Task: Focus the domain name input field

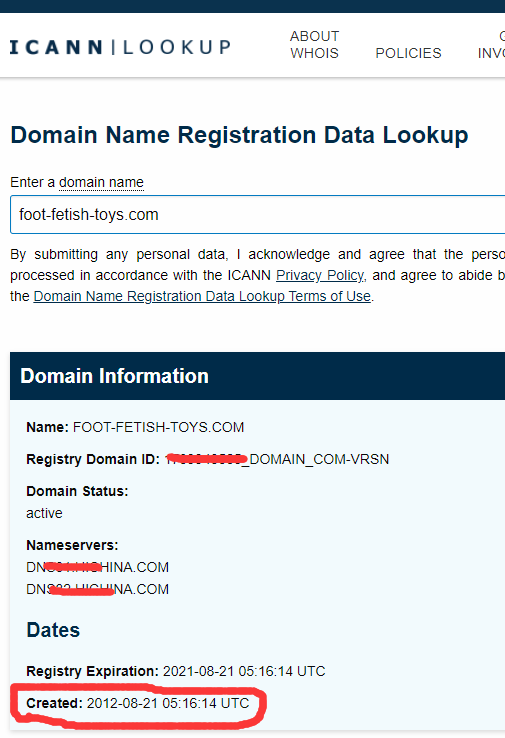Action: pos(257,215)
